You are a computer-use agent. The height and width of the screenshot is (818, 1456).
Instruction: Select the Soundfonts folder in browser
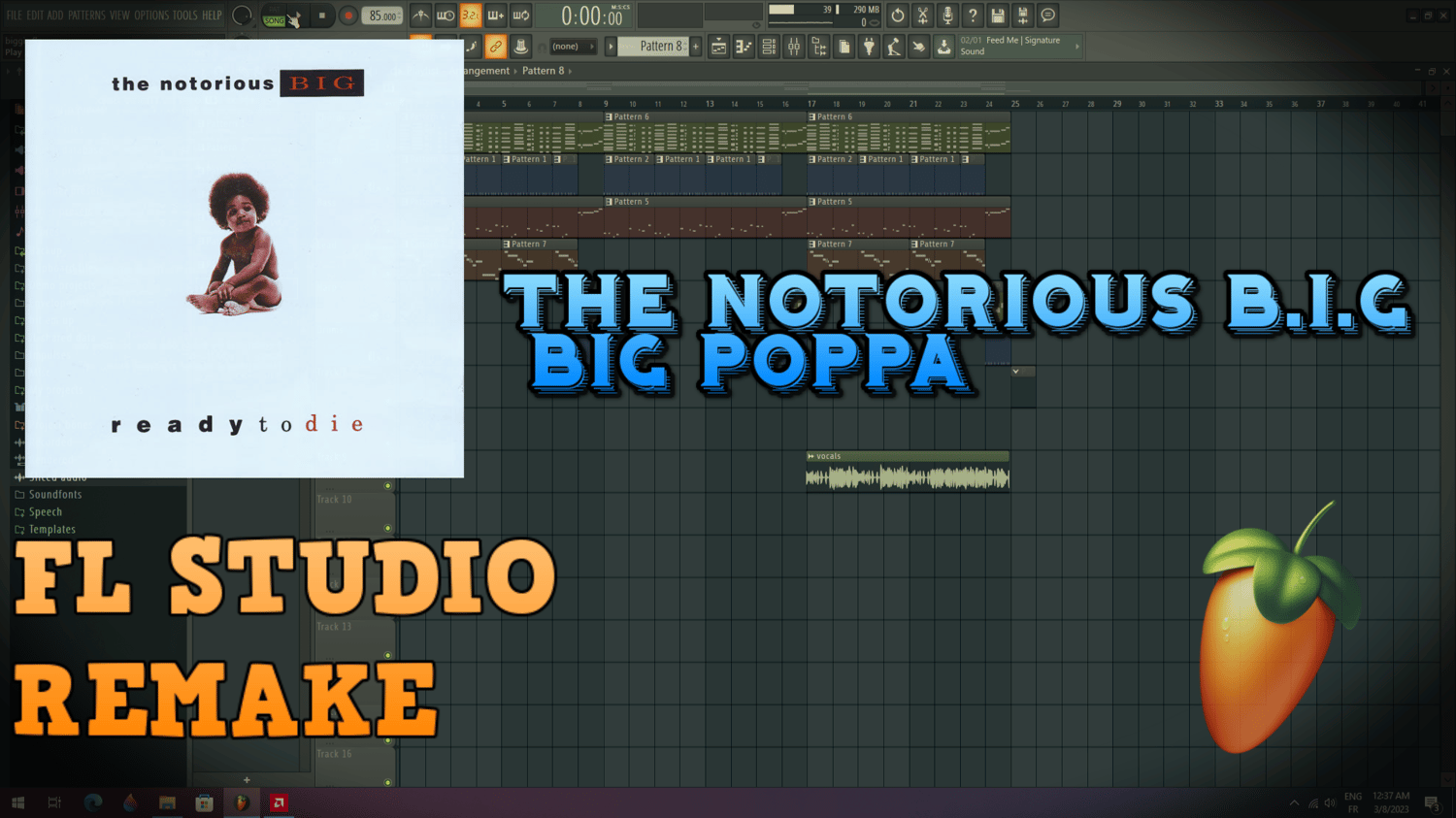pos(55,495)
